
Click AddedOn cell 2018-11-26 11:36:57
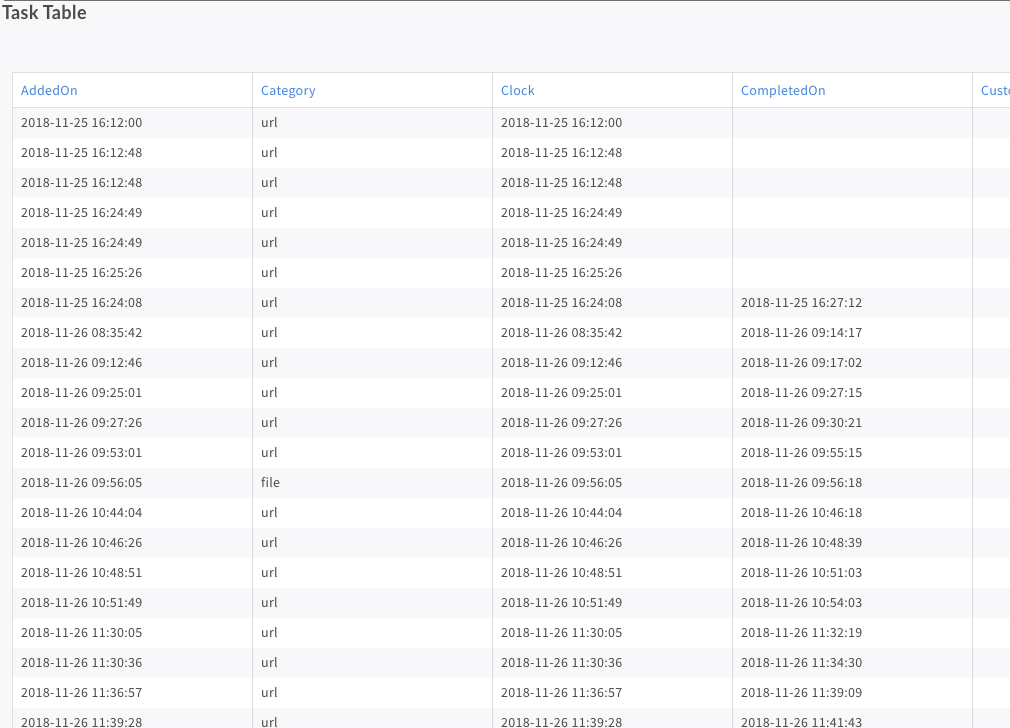pos(81,693)
